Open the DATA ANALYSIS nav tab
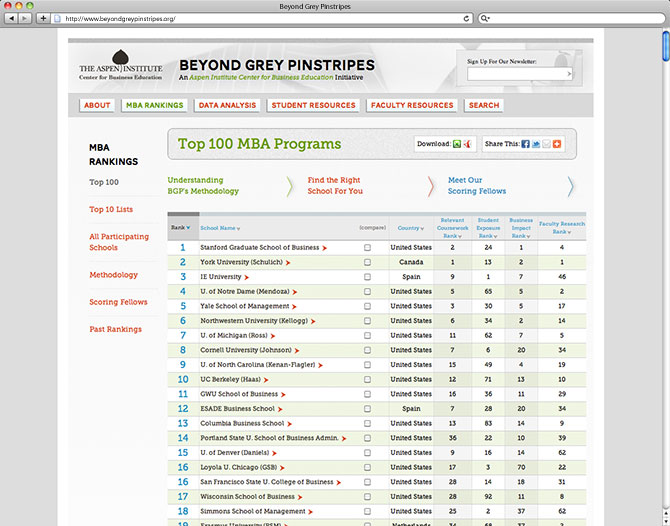This screenshot has width=670, height=526. (227, 105)
